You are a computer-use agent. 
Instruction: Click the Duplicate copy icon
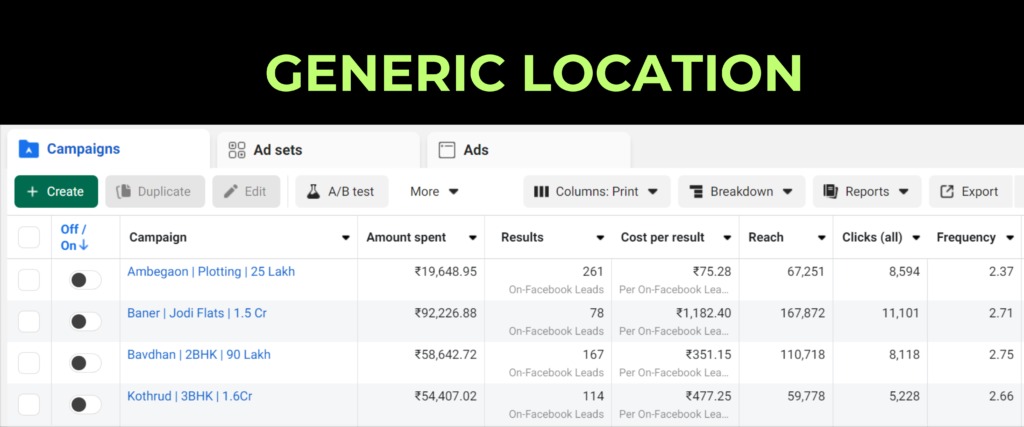pyautogui.click(x=124, y=192)
